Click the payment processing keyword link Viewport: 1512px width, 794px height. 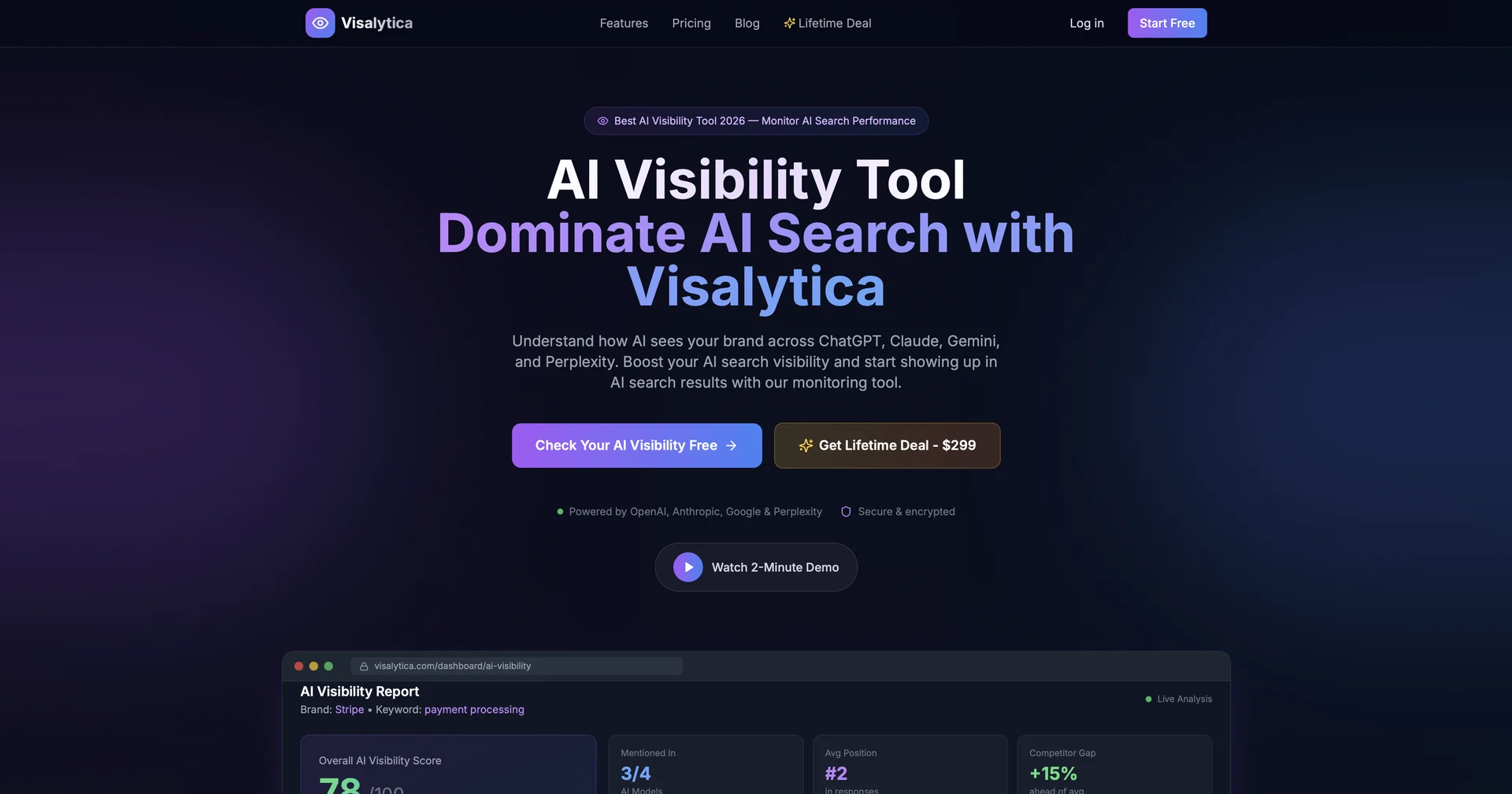(474, 709)
